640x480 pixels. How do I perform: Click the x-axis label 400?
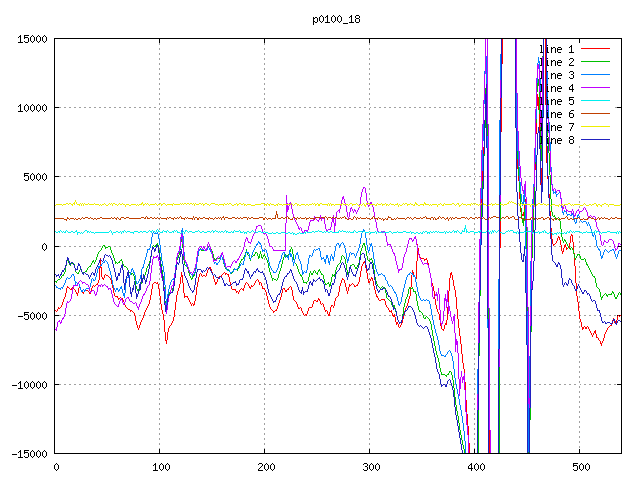[x=476, y=467]
